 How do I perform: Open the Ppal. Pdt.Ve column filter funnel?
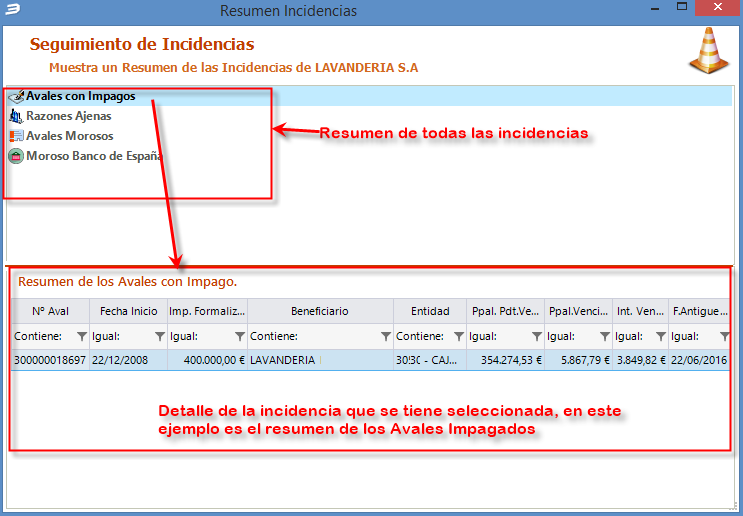click(536, 336)
